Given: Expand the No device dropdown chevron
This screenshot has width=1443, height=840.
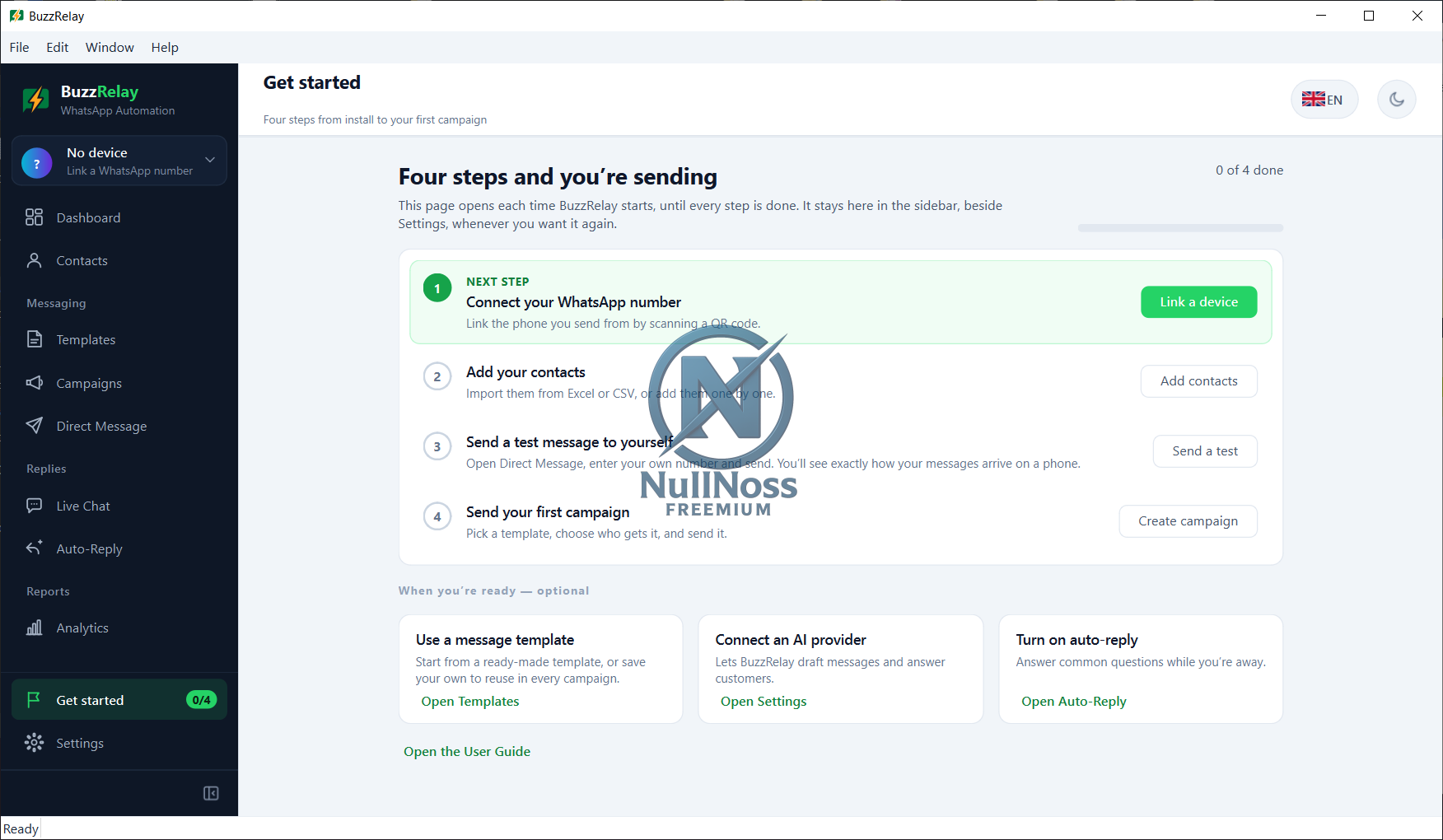Looking at the screenshot, I should tap(210, 160).
